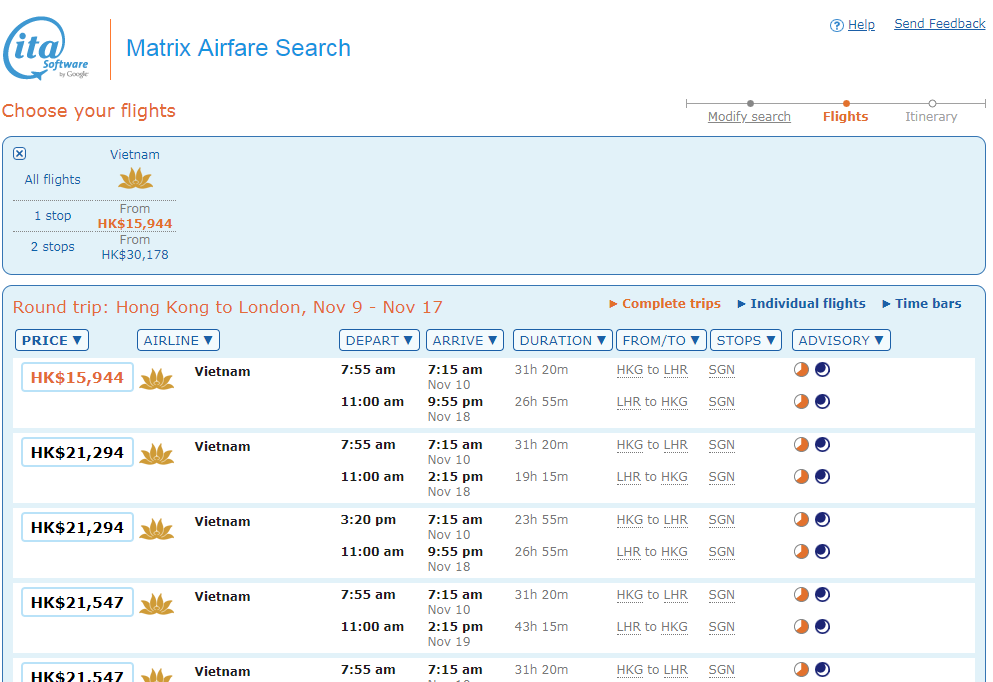Screen dimensions: 993x682
Task: Open the DEPART sort dropdown
Action: (380, 340)
